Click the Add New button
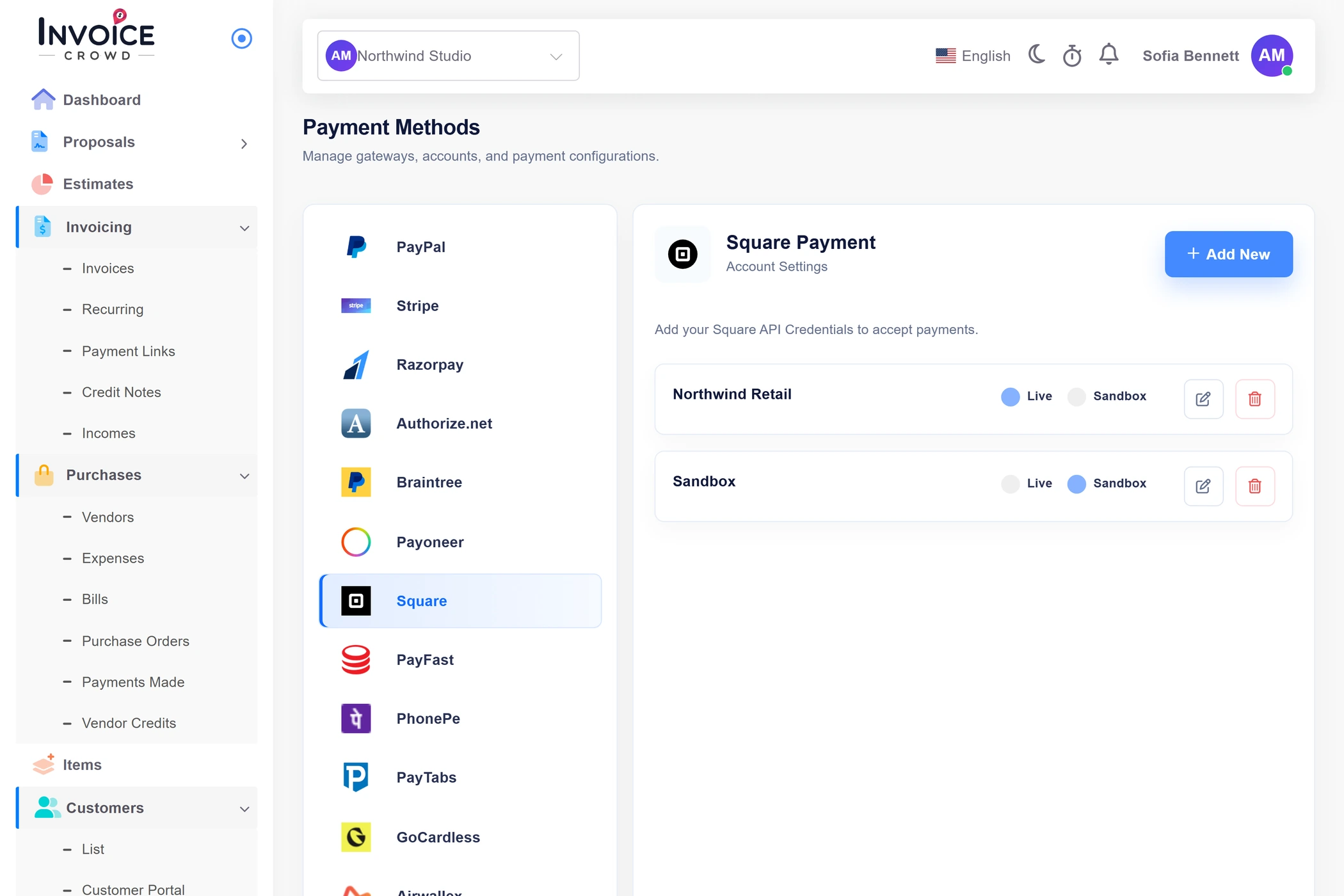The height and width of the screenshot is (896, 1344). (x=1228, y=254)
